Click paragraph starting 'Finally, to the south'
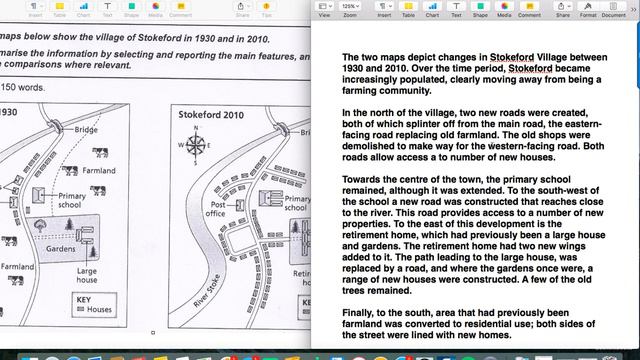The height and width of the screenshot is (360, 640). [469, 324]
